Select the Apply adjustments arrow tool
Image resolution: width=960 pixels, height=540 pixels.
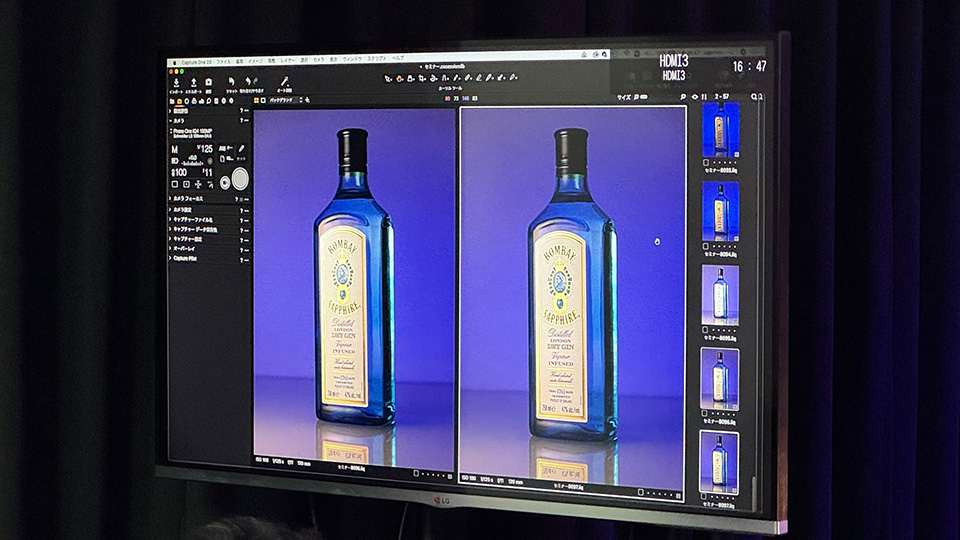click(x=501, y=78)
